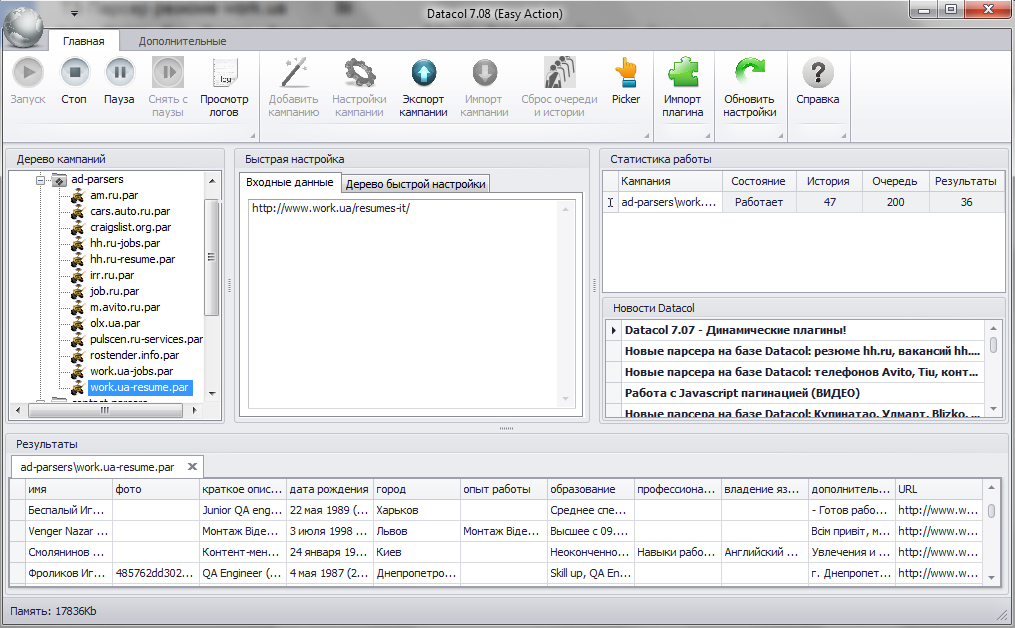Click Junior QA eng... description cell
The height and width of the screenshot is (628, 1015).
[243, 510]
